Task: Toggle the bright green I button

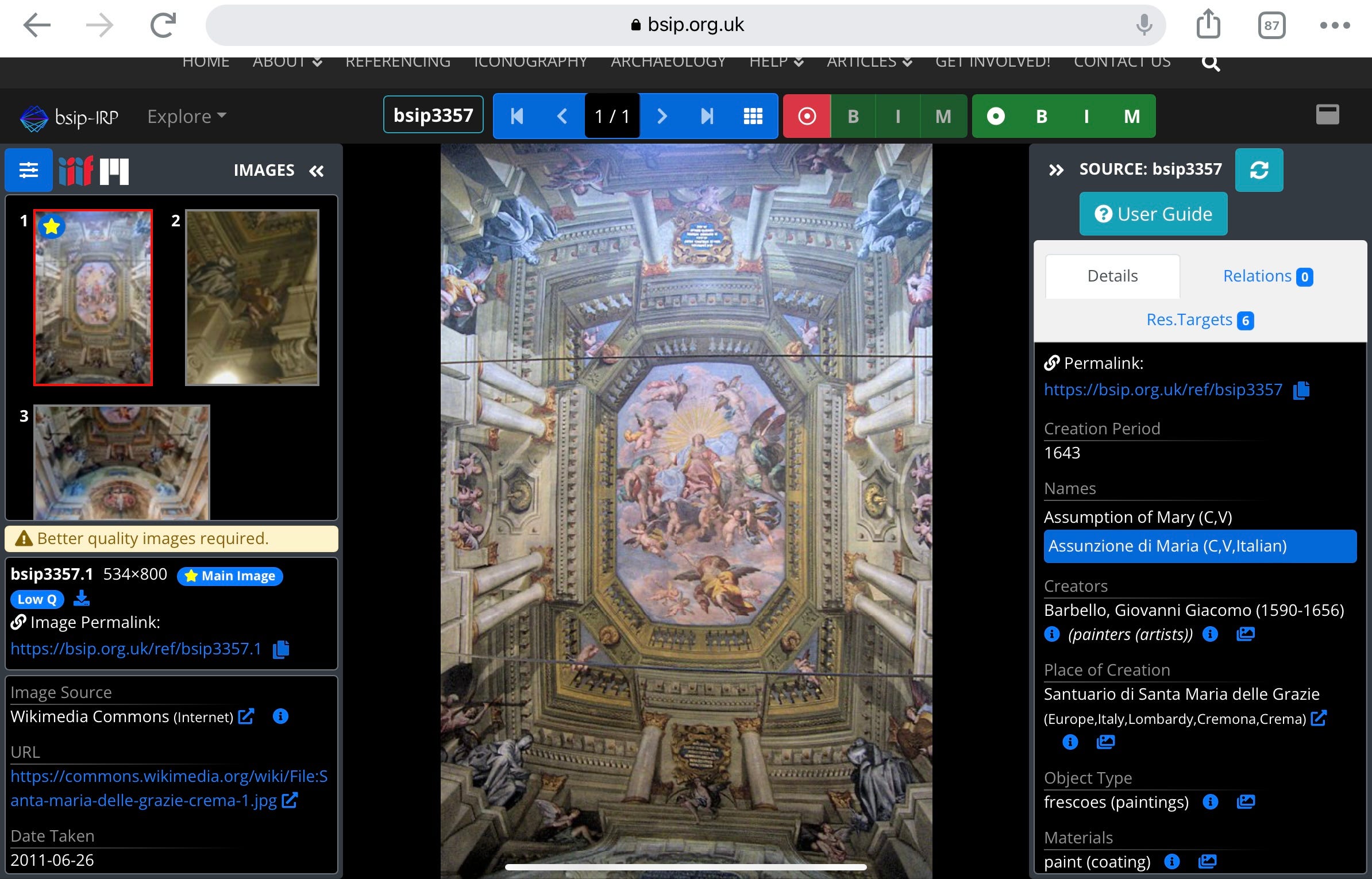Action: click(1086, 117)
